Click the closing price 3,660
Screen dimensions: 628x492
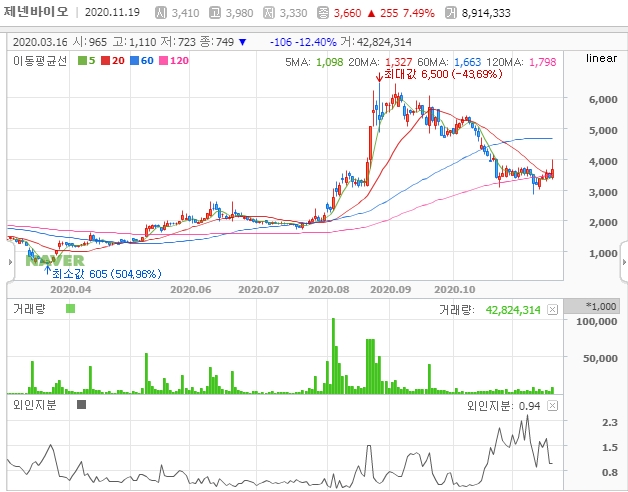point(348,13)
